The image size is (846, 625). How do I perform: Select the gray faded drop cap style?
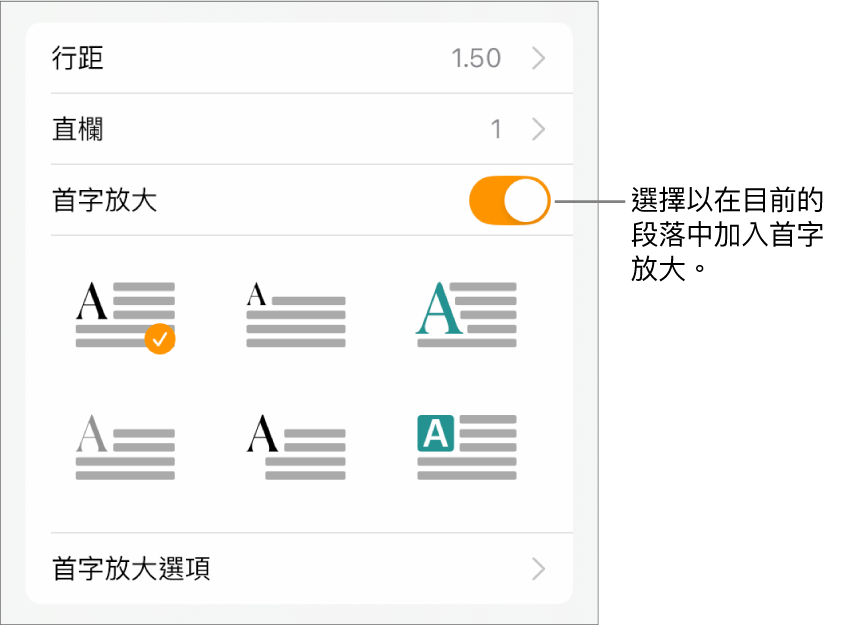(x=125, y=447)
